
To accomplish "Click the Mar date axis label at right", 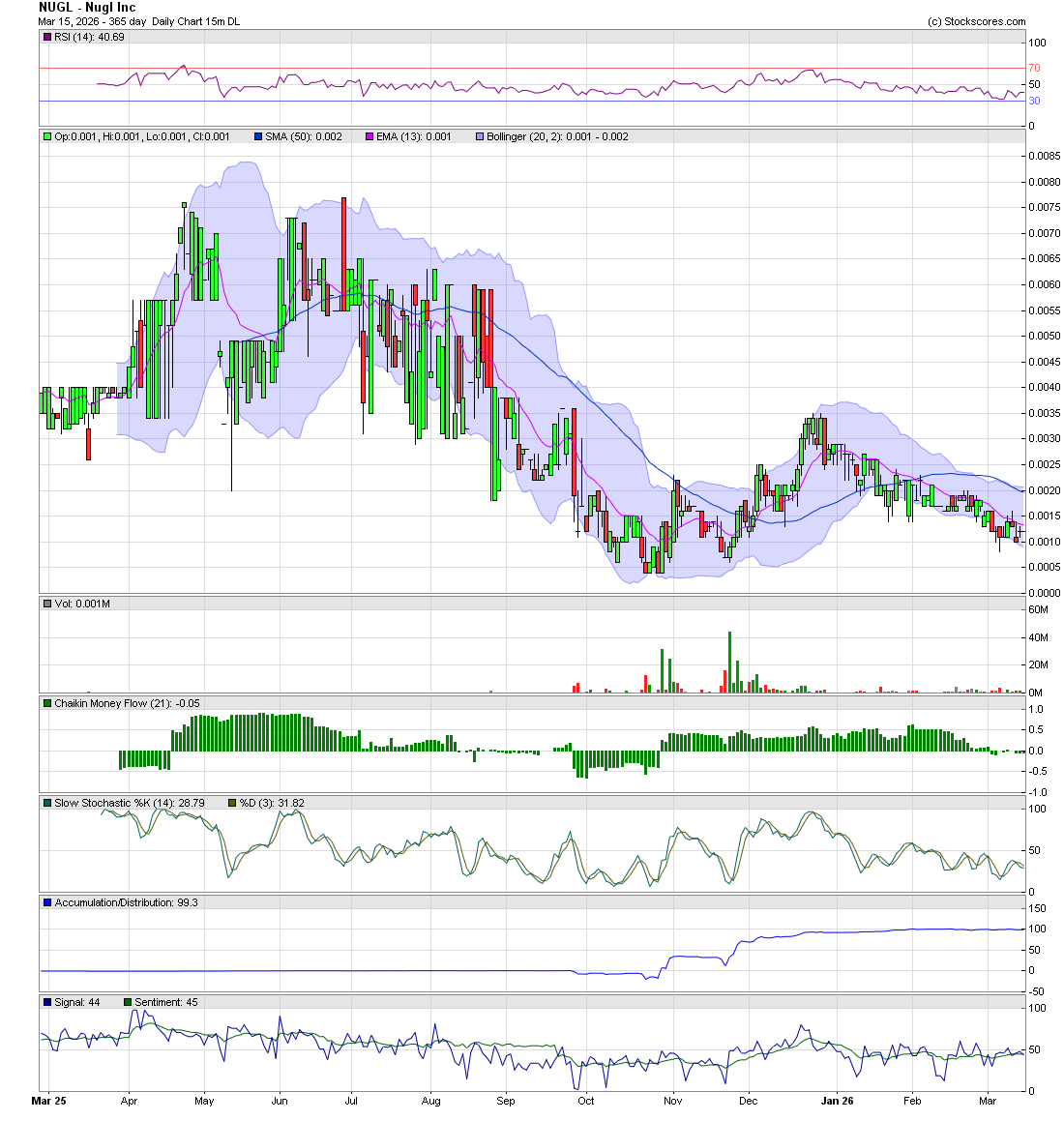I will tap(988, 1101).
